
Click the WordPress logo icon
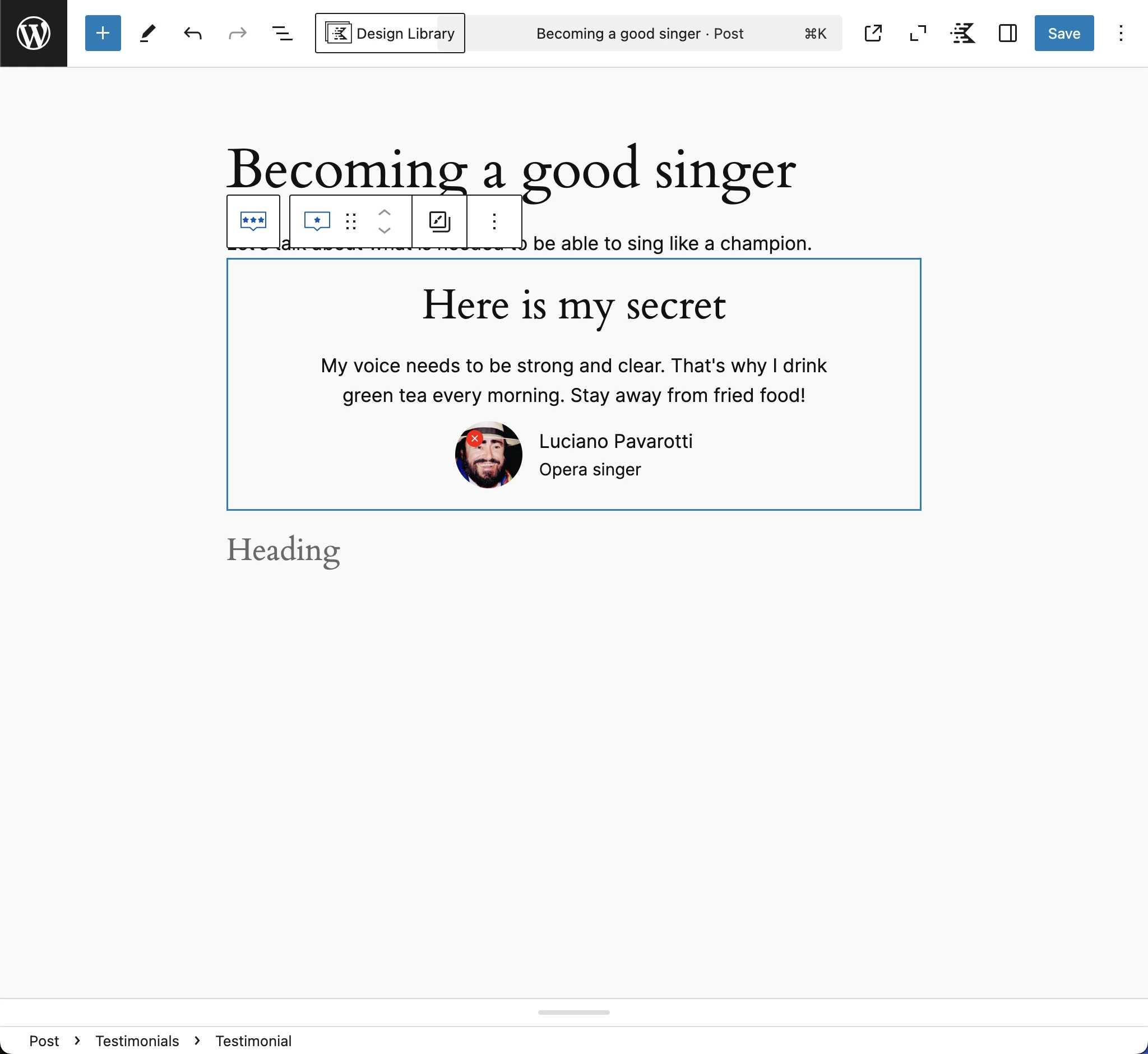coord(34,33)
